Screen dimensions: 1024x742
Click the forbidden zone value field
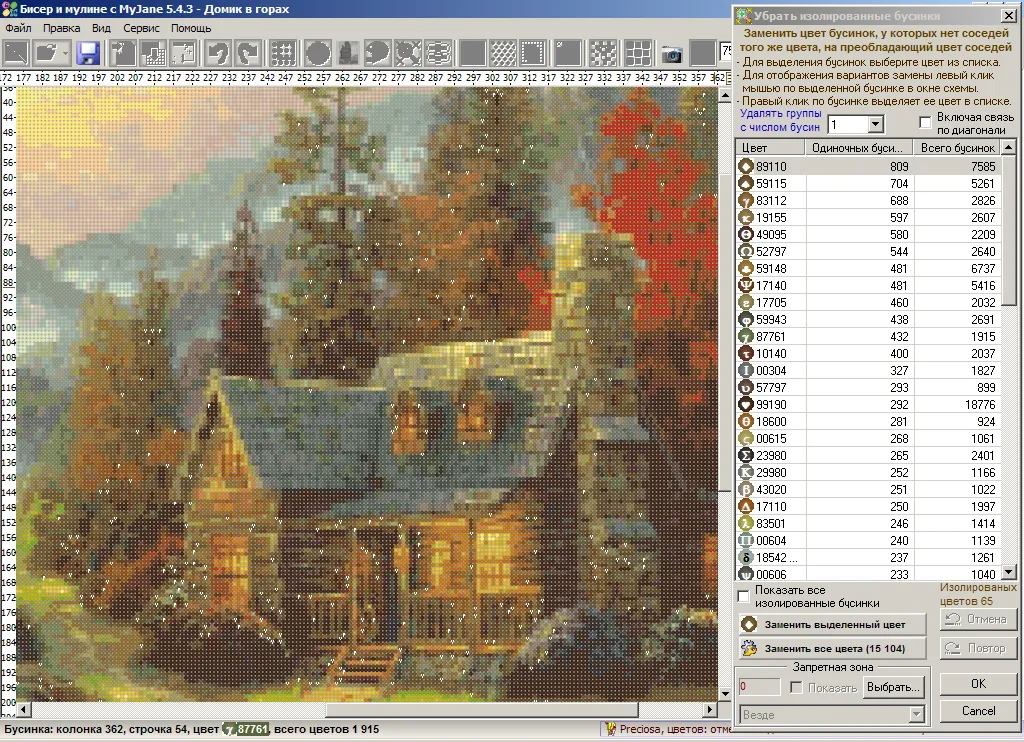[x=760, y=686]
